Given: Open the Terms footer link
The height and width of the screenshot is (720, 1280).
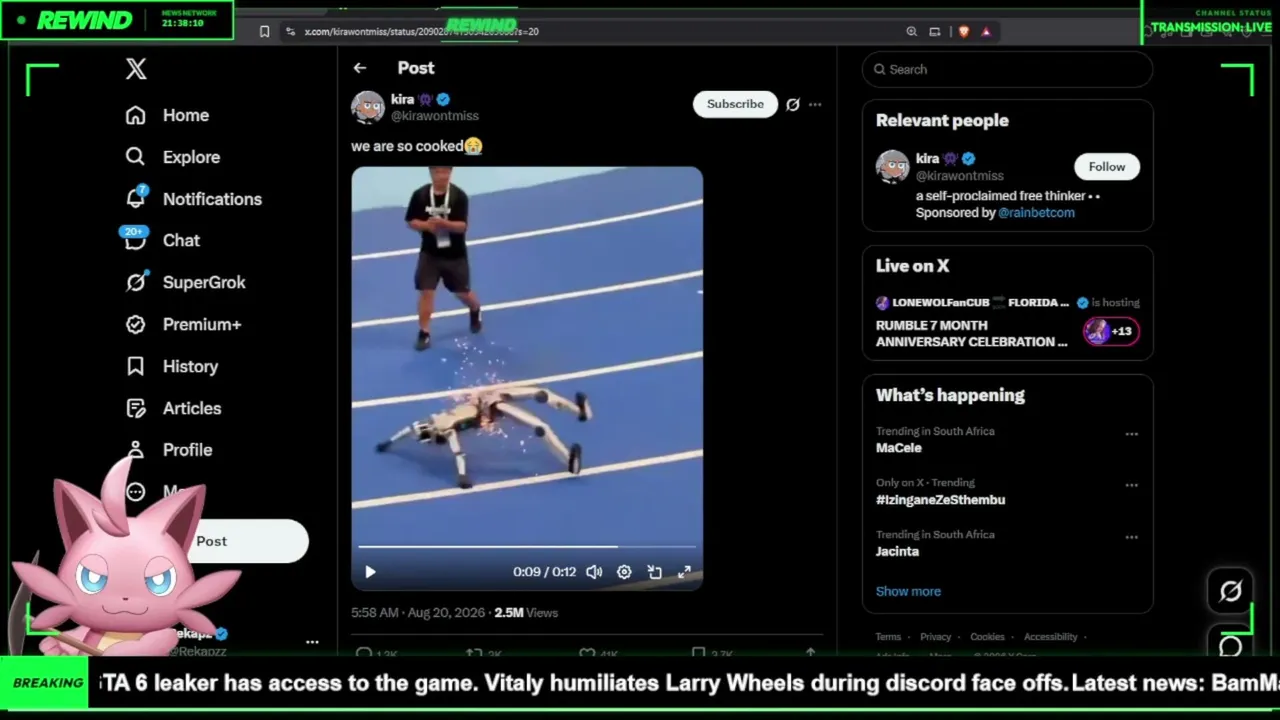Looking at the screenshot, I should [888, 637].
